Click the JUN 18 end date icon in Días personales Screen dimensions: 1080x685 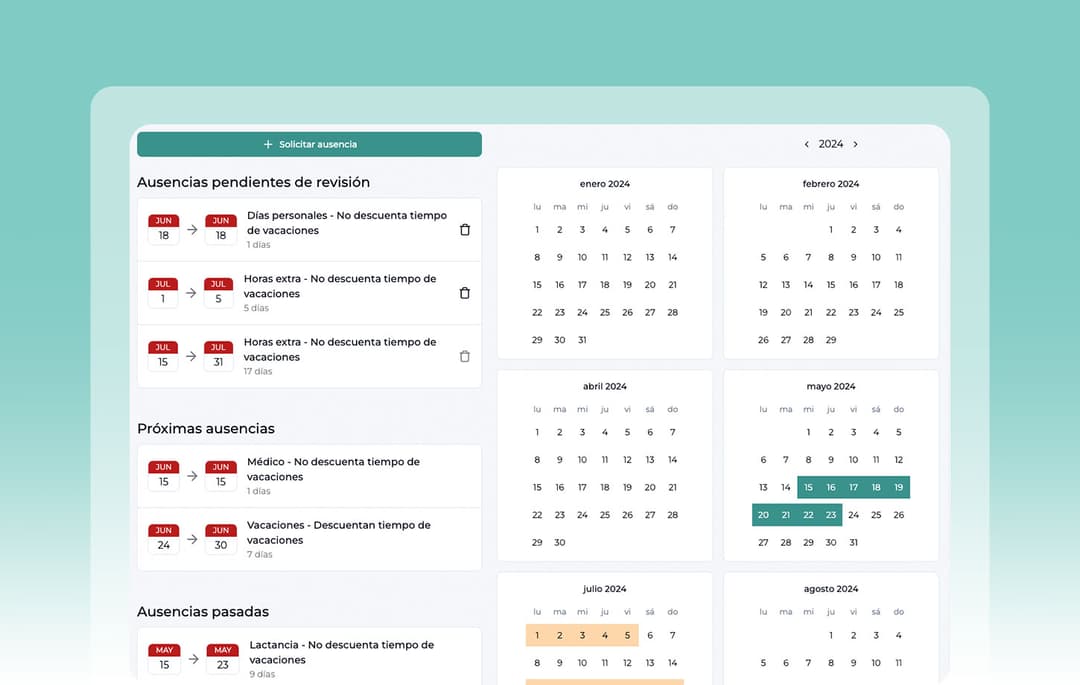pyautogui.click(x=220, y=229)
